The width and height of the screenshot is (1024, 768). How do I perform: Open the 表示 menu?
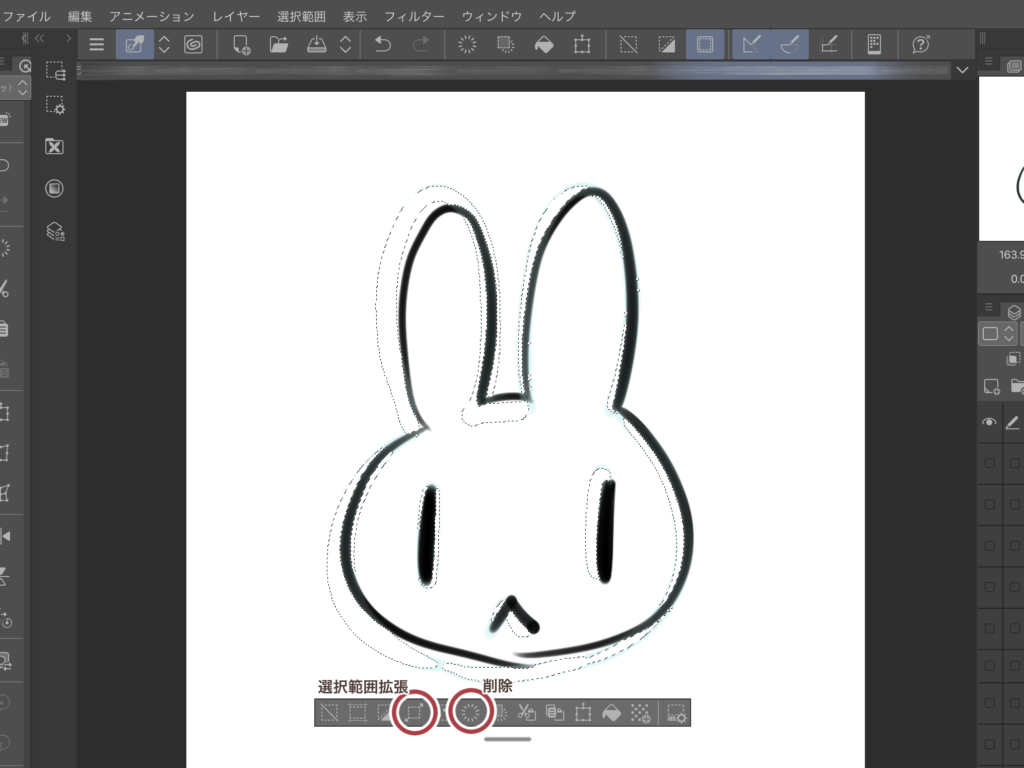tap(355, 16)
